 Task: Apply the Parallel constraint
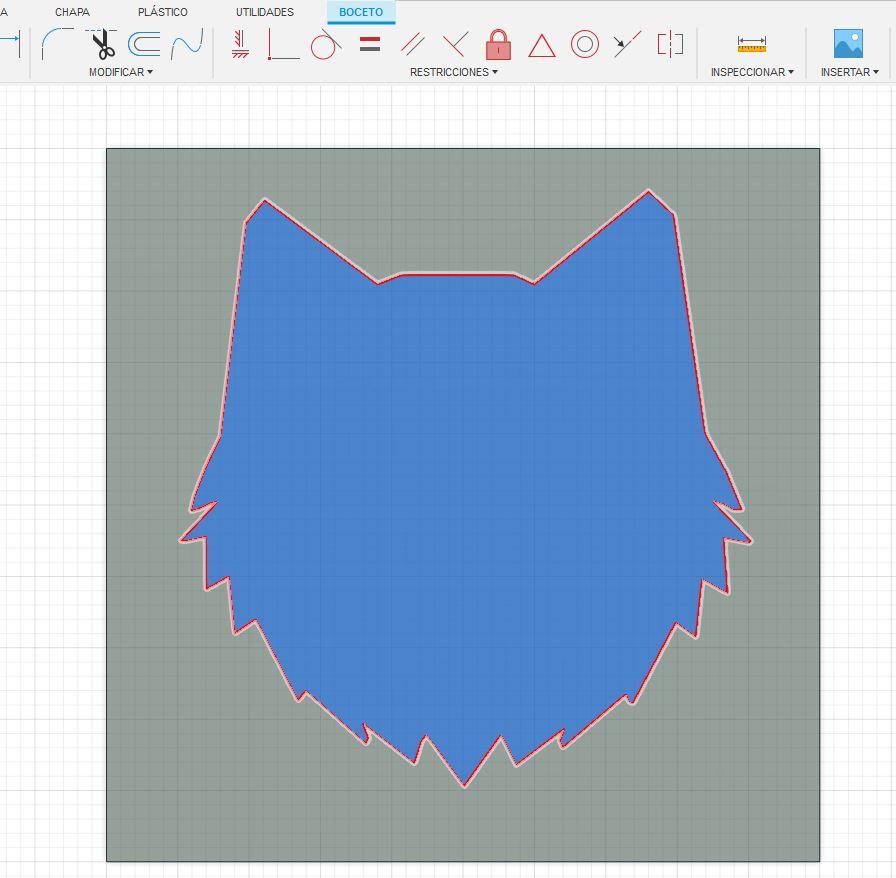(x=411, y=44)
